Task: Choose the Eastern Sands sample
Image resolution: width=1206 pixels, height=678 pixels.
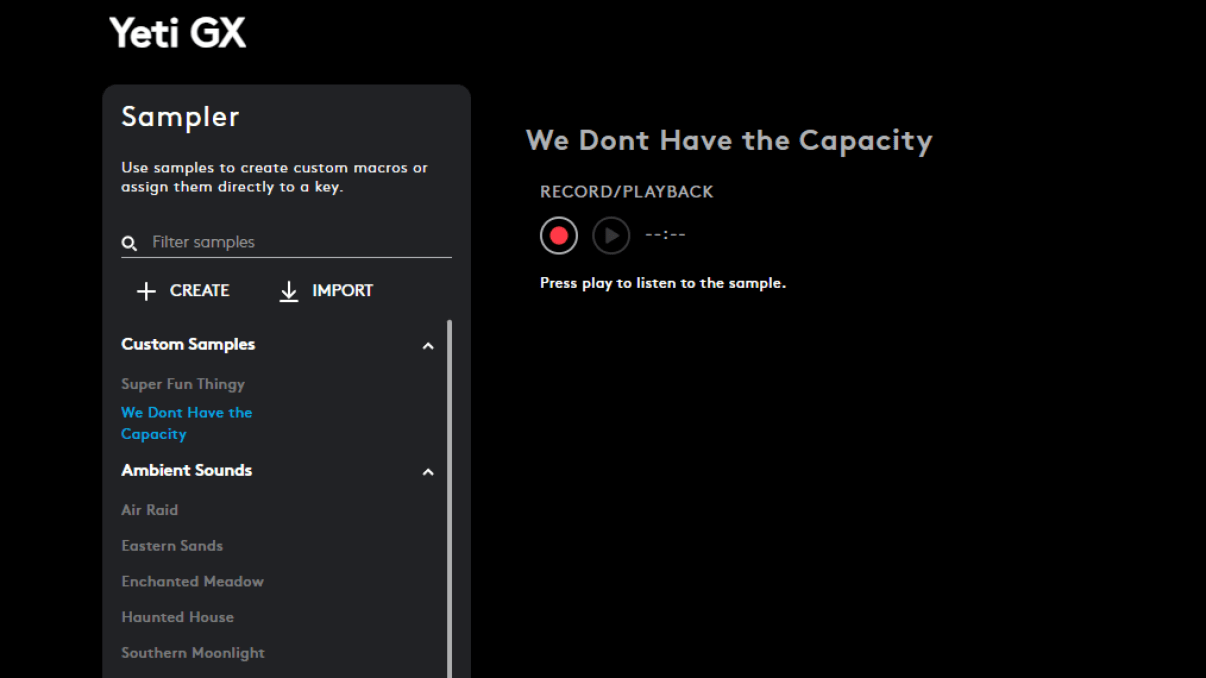Action: (172, 546)
